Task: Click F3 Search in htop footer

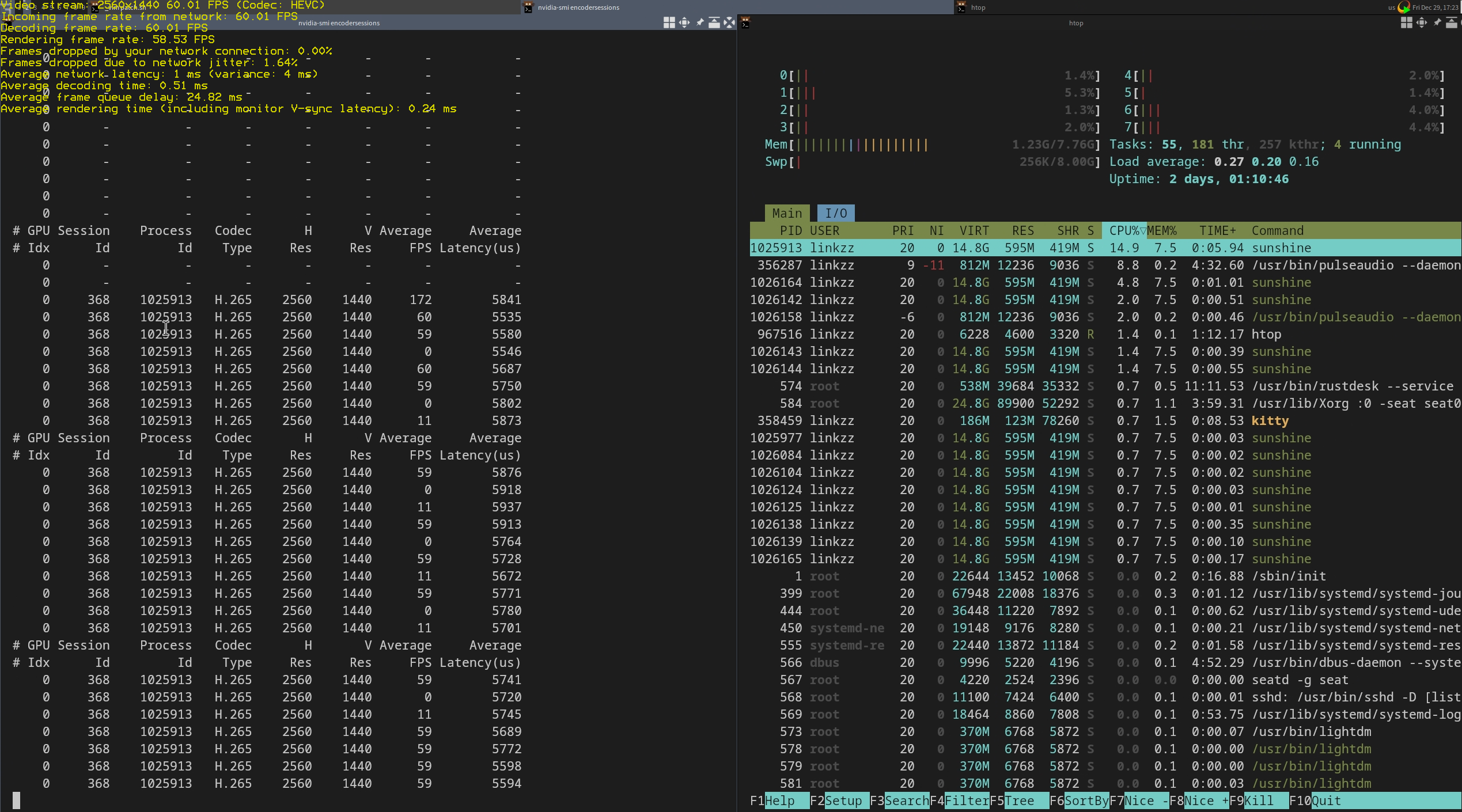Action: pos(899,800)
